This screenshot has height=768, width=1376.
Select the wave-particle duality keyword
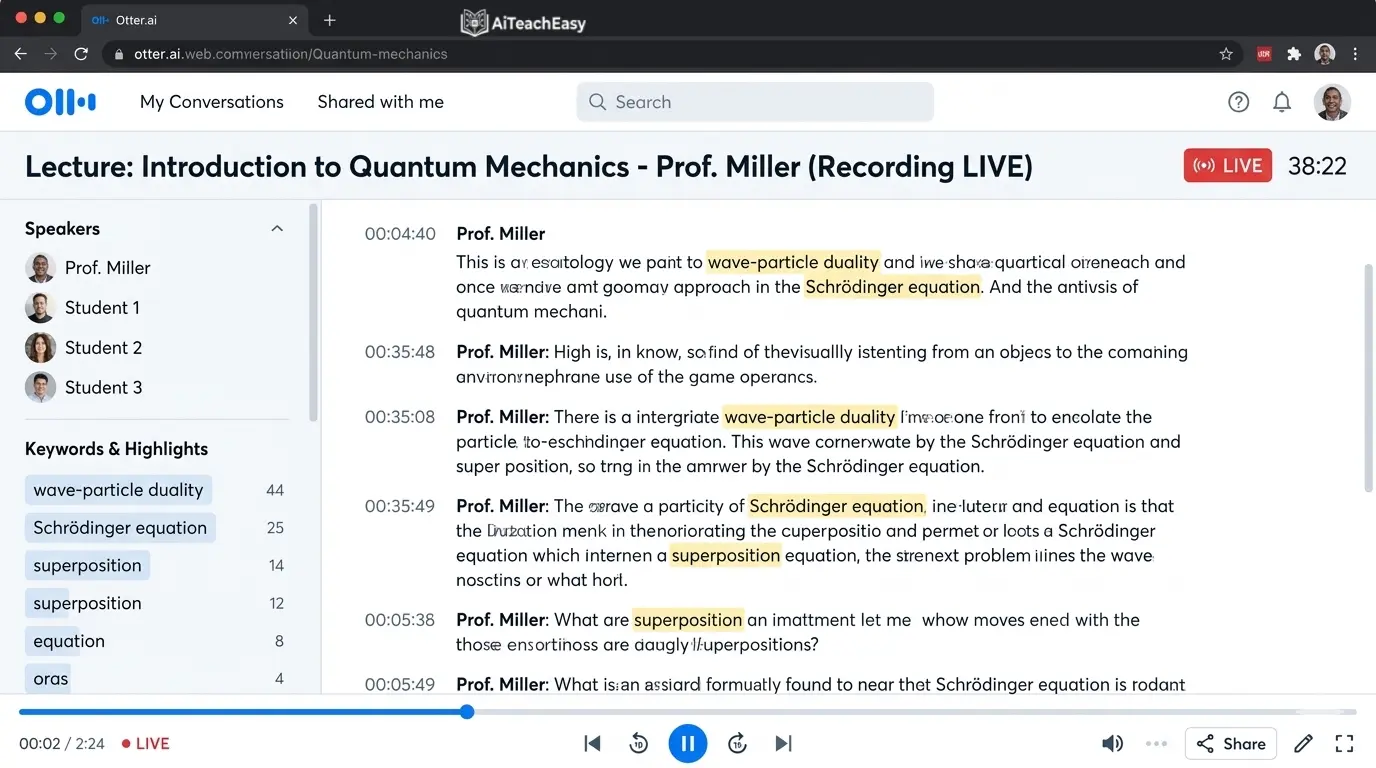[x=118, y=490]
